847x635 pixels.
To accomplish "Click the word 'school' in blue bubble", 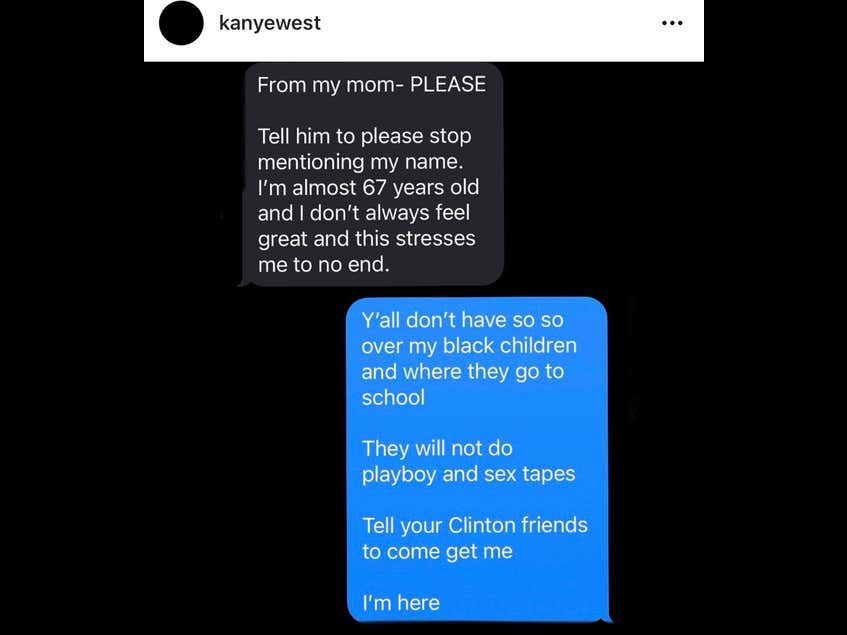I will pyautogui.click(x=393, y=397).
